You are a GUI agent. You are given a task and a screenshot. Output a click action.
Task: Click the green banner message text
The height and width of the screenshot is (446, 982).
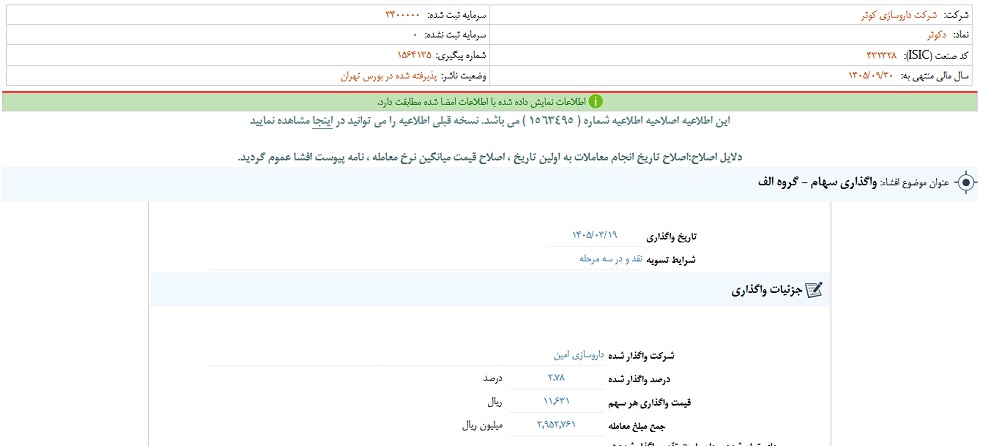click(x=481, y=101)
